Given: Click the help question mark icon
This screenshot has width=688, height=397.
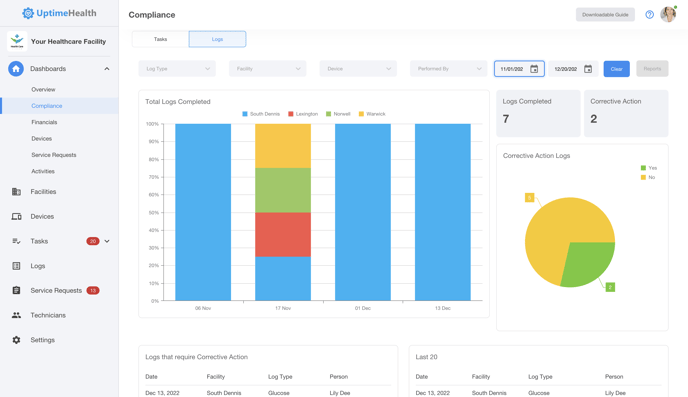Looking at the screenshot, I should (x=649, y=15).
